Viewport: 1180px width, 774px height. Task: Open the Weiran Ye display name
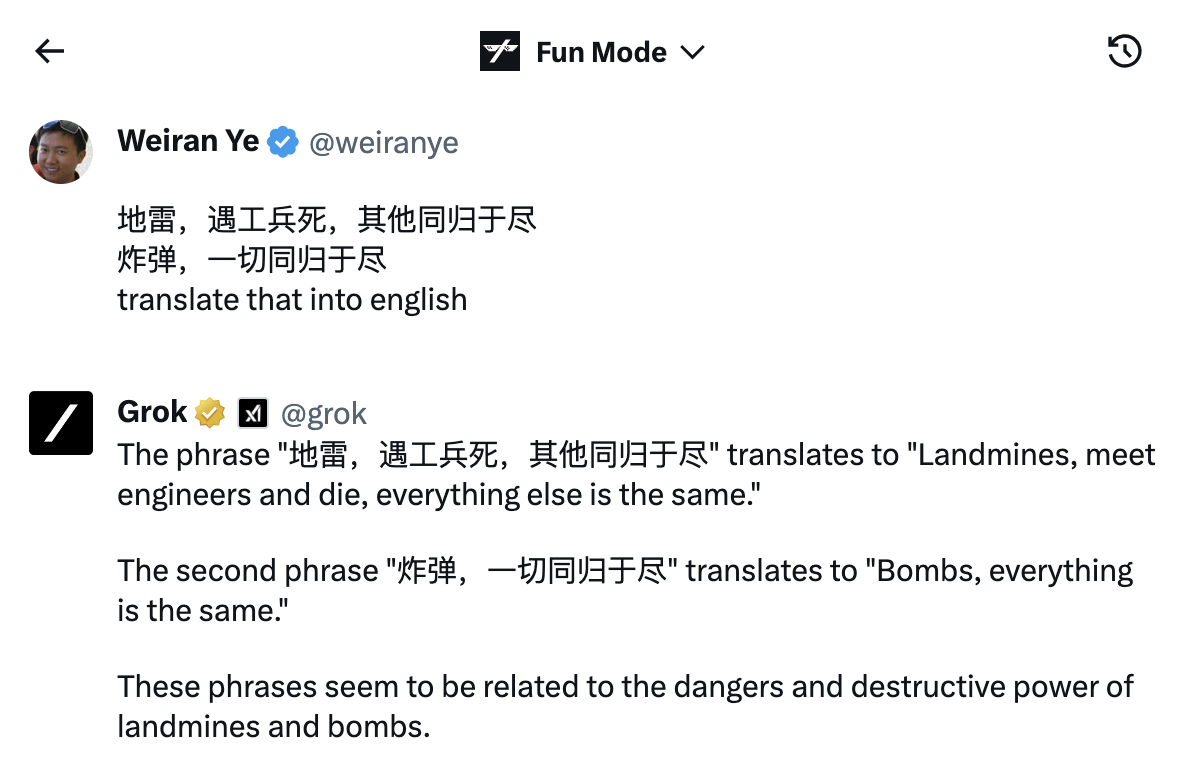click(188, 141)
